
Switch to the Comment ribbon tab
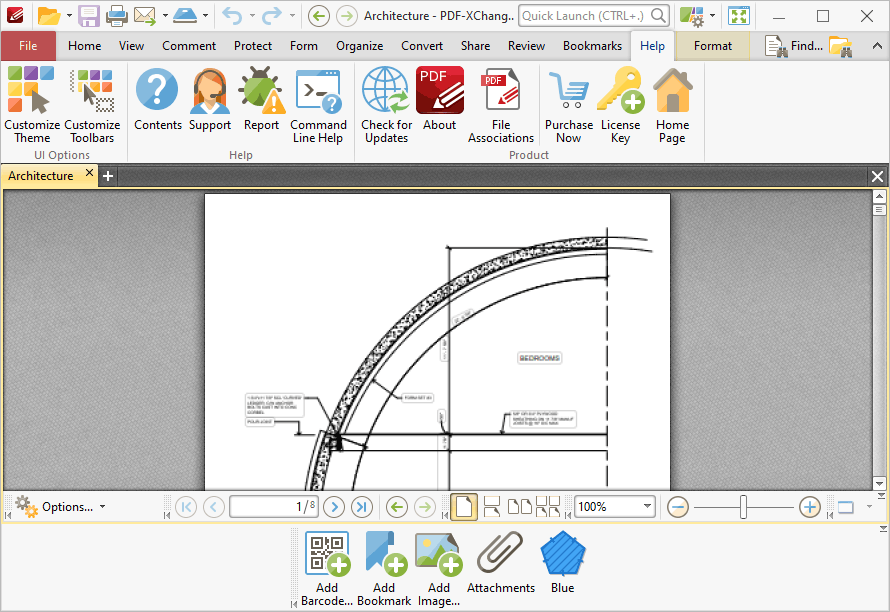(189, 46)
